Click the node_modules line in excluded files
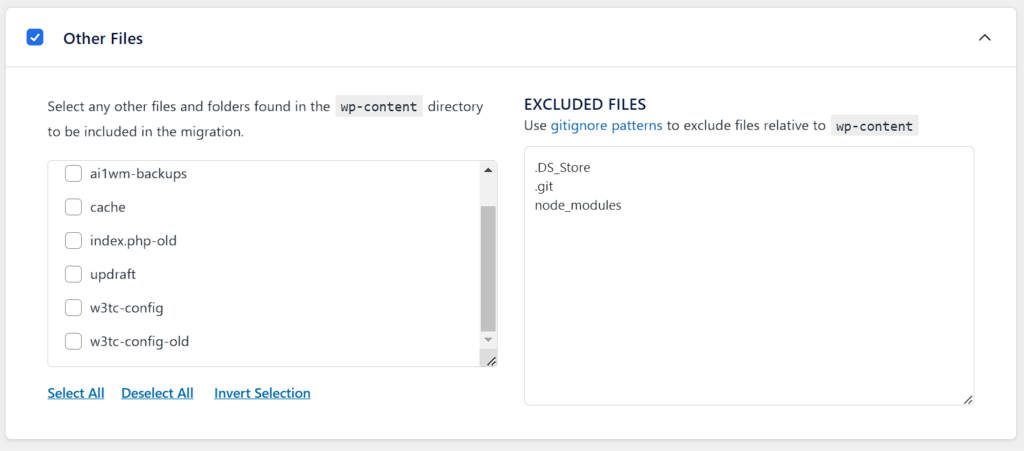Image resolution: width=1024 pixels, height=451 pixels. coord(578,206)
